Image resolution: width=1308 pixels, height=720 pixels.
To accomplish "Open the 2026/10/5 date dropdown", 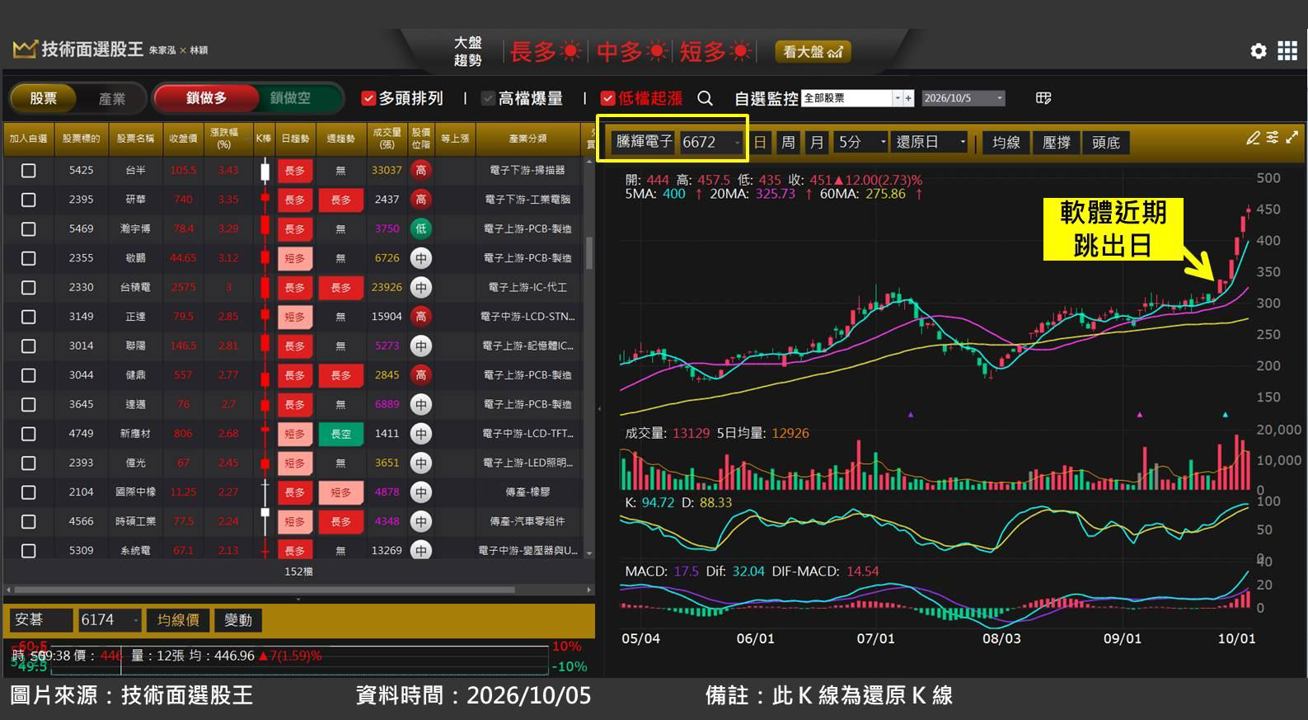I will 963,98.
